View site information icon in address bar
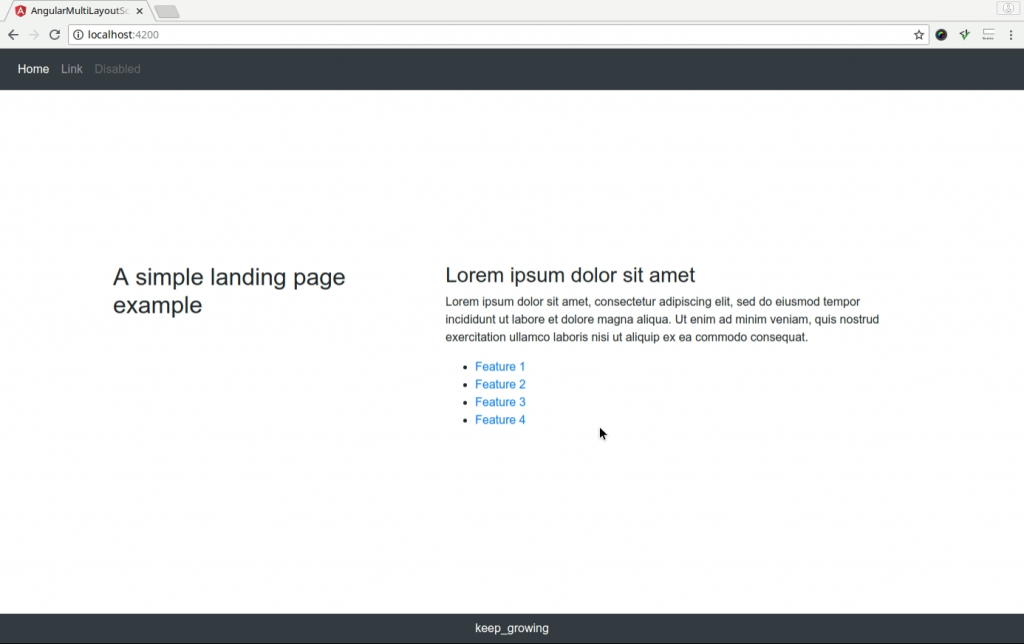Screen dimensions: 1024x644 tap(78, 35)
